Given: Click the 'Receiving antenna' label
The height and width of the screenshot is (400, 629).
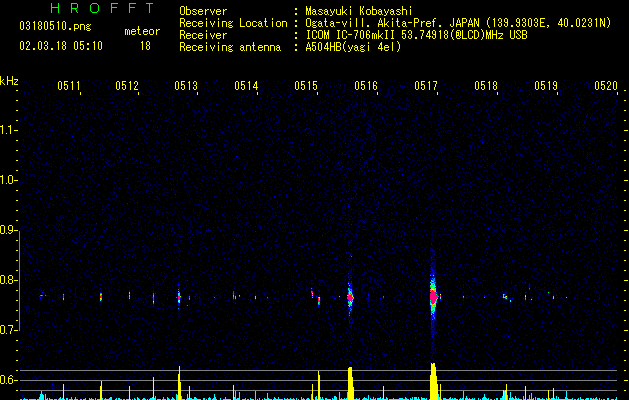Looking at the screenshot, I should click(230, 47).
